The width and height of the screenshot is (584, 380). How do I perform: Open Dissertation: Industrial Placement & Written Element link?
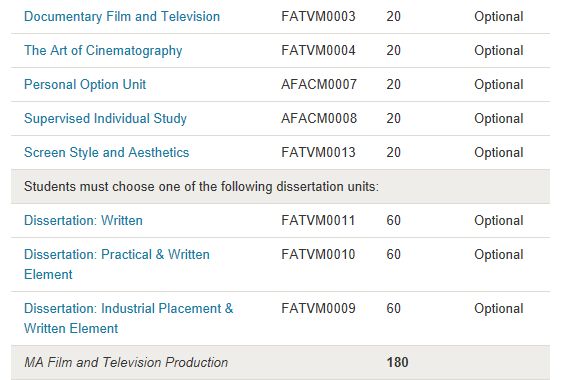(x=129, y=319)
